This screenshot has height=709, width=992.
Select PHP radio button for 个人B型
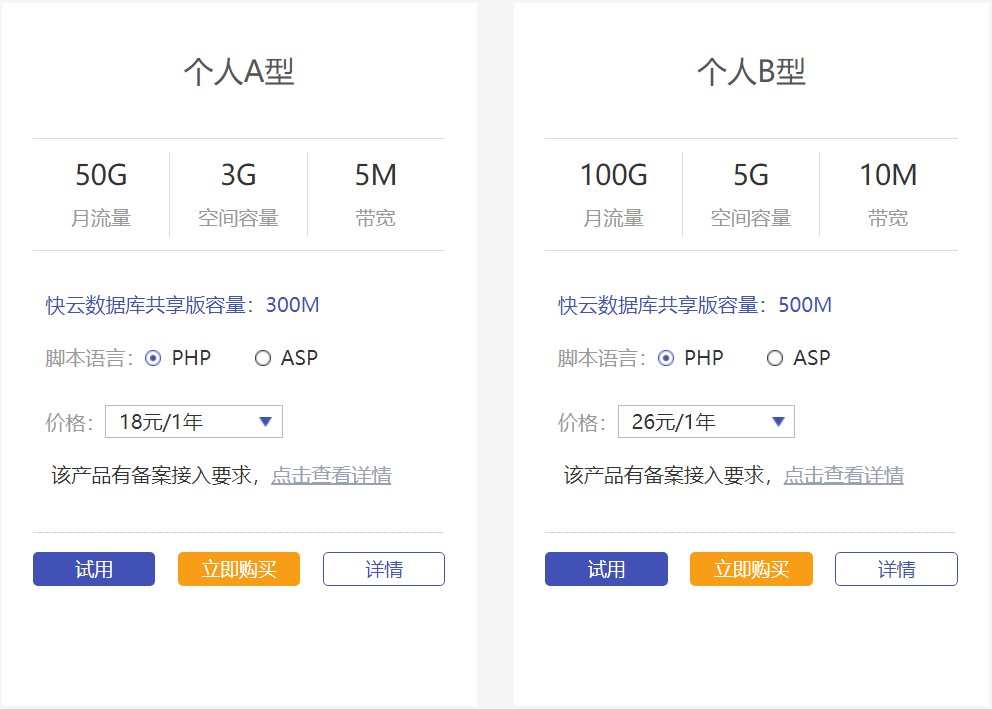tap(666, 358)
